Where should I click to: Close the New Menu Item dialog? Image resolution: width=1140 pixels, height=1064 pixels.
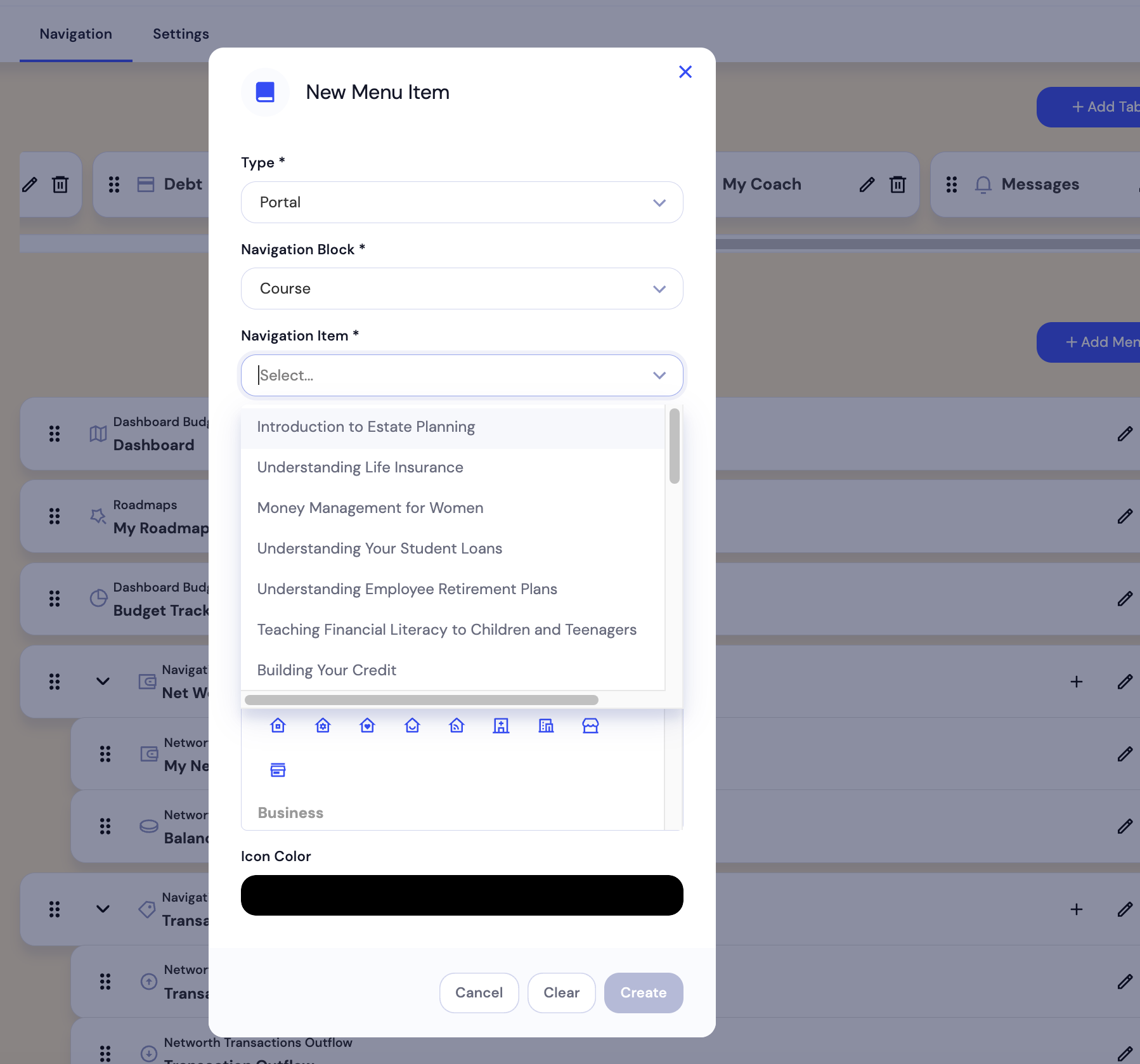coord(685,72)
